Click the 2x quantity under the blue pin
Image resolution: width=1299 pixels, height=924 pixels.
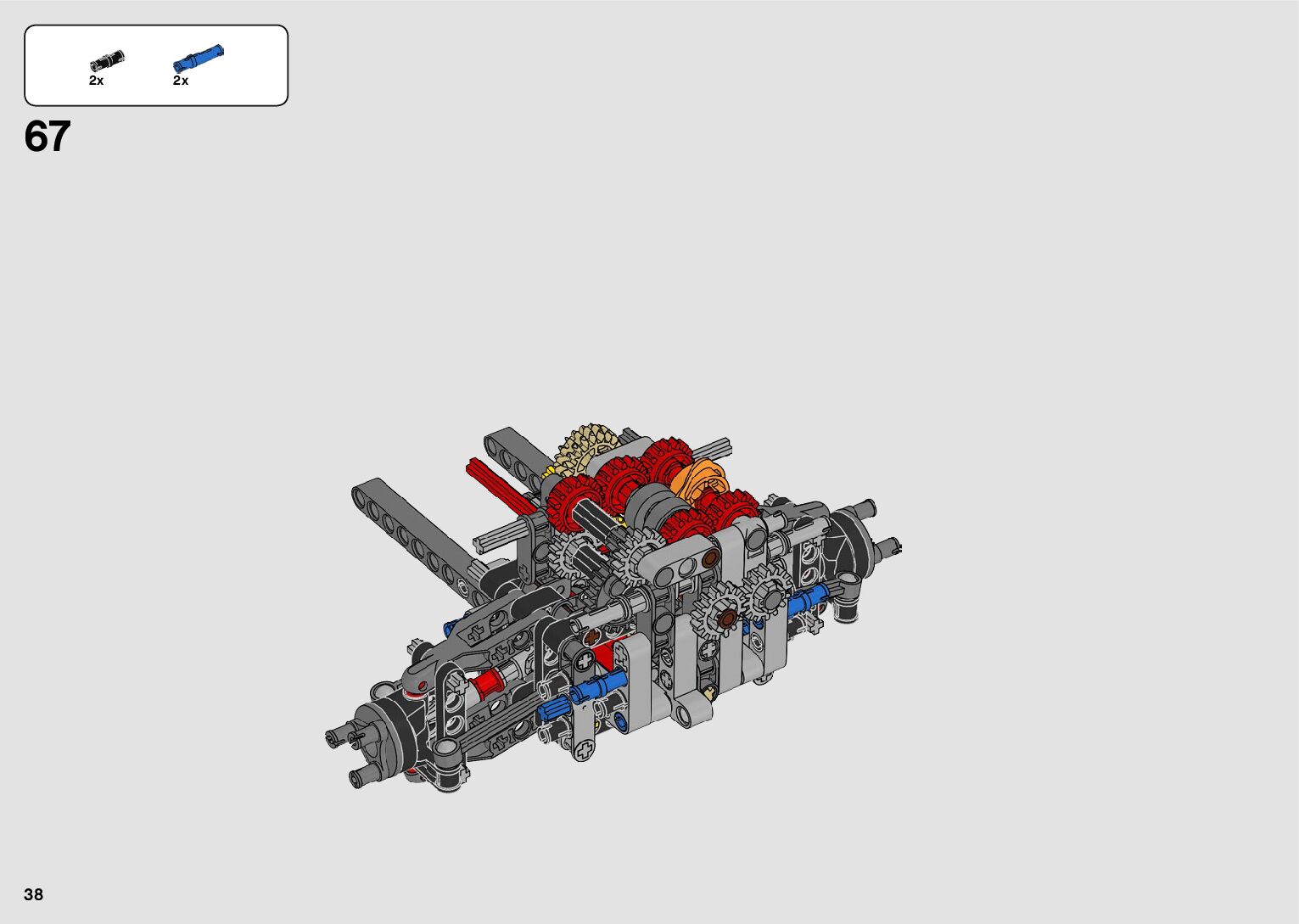pyautogui.click(x=181, y=81)
